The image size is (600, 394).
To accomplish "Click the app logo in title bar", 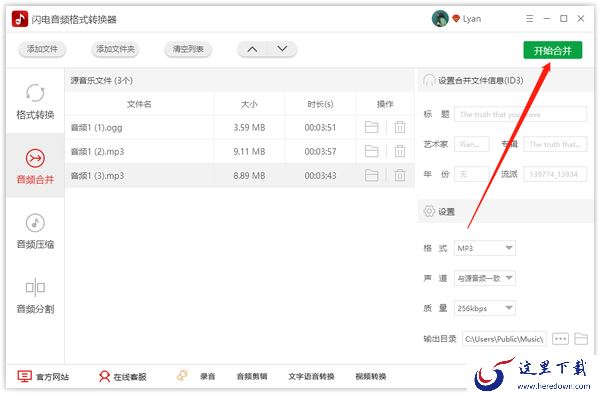I will (20, 19).
